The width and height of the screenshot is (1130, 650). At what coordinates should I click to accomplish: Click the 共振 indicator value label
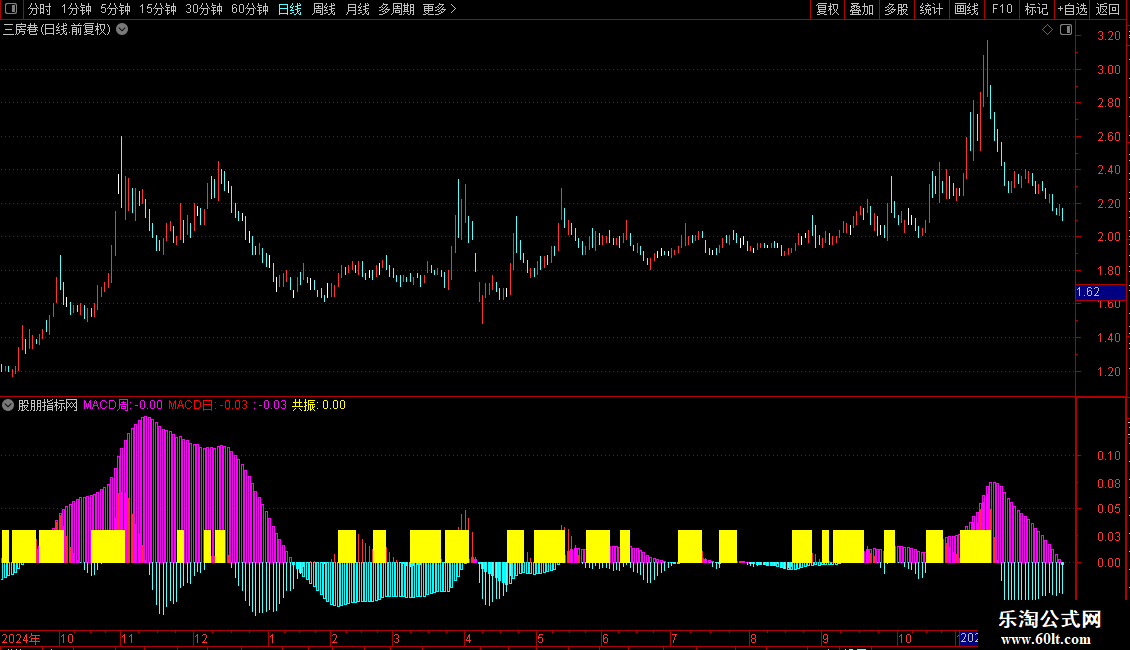(319, 405)
